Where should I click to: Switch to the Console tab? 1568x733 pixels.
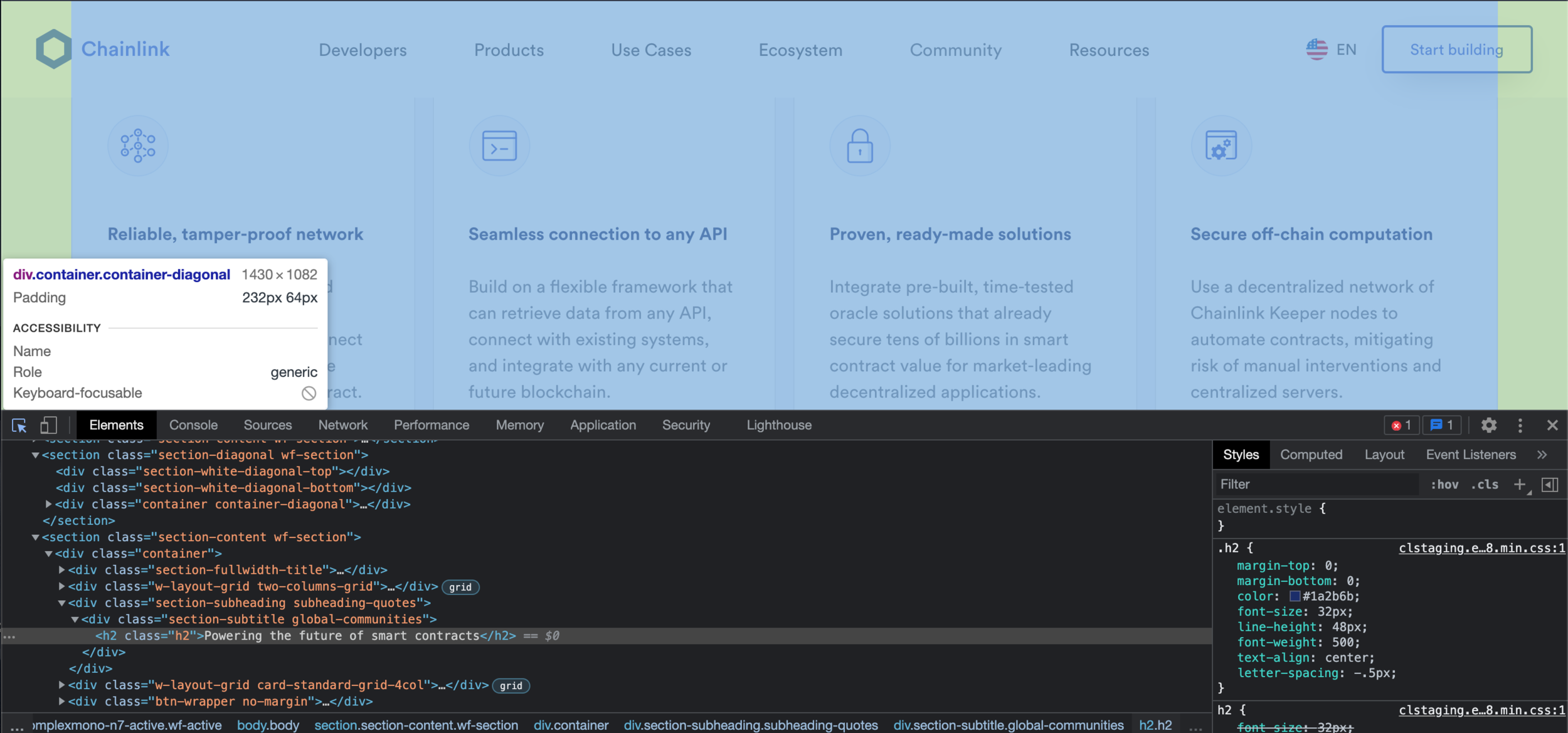point(193,425)
